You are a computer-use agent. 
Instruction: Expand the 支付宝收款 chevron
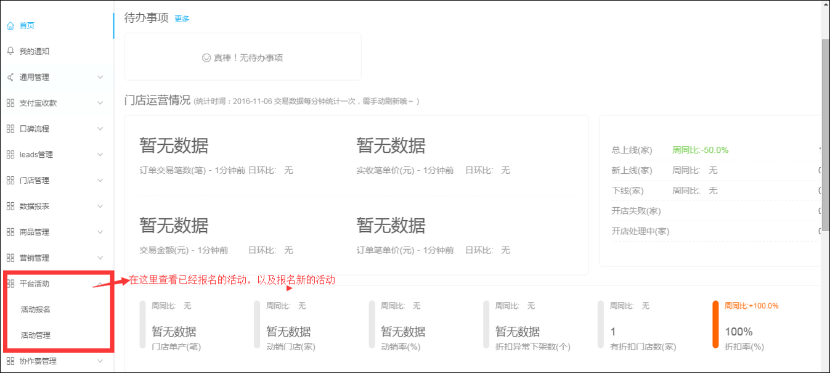click(x=101, y=103)
